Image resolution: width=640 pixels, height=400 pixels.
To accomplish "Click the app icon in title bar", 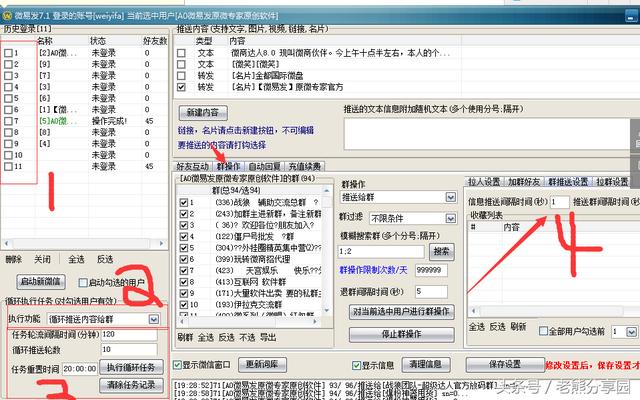I will [7, 16].
